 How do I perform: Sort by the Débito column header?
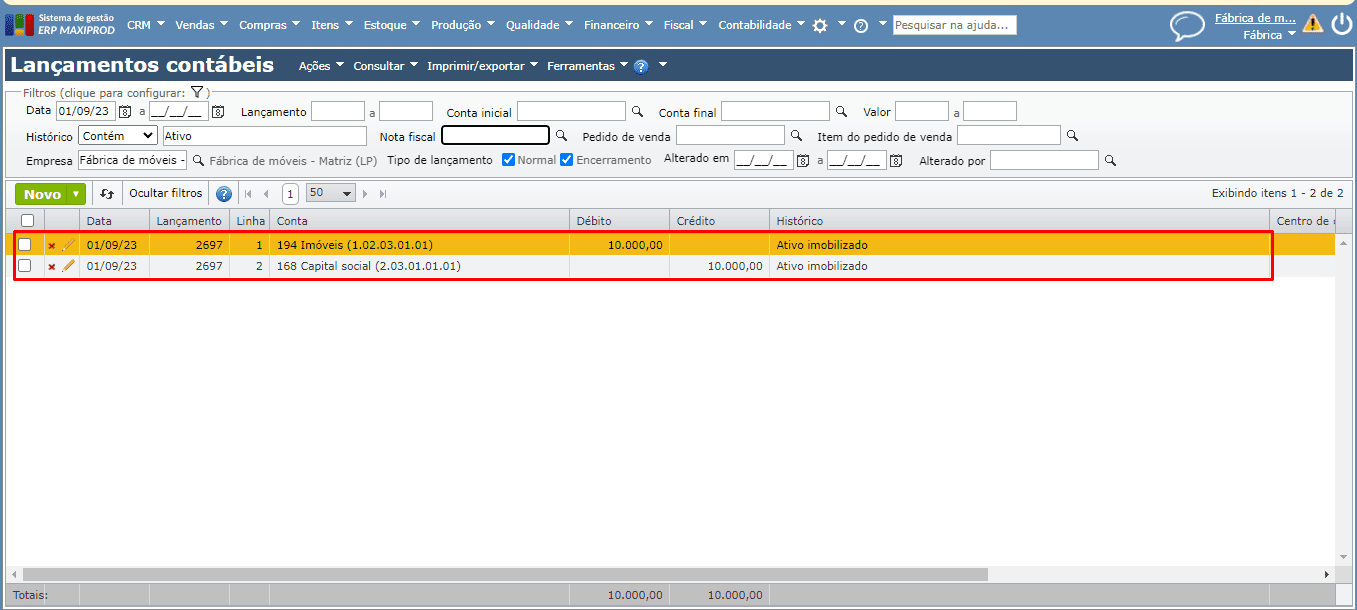click(x=619, y=221)
